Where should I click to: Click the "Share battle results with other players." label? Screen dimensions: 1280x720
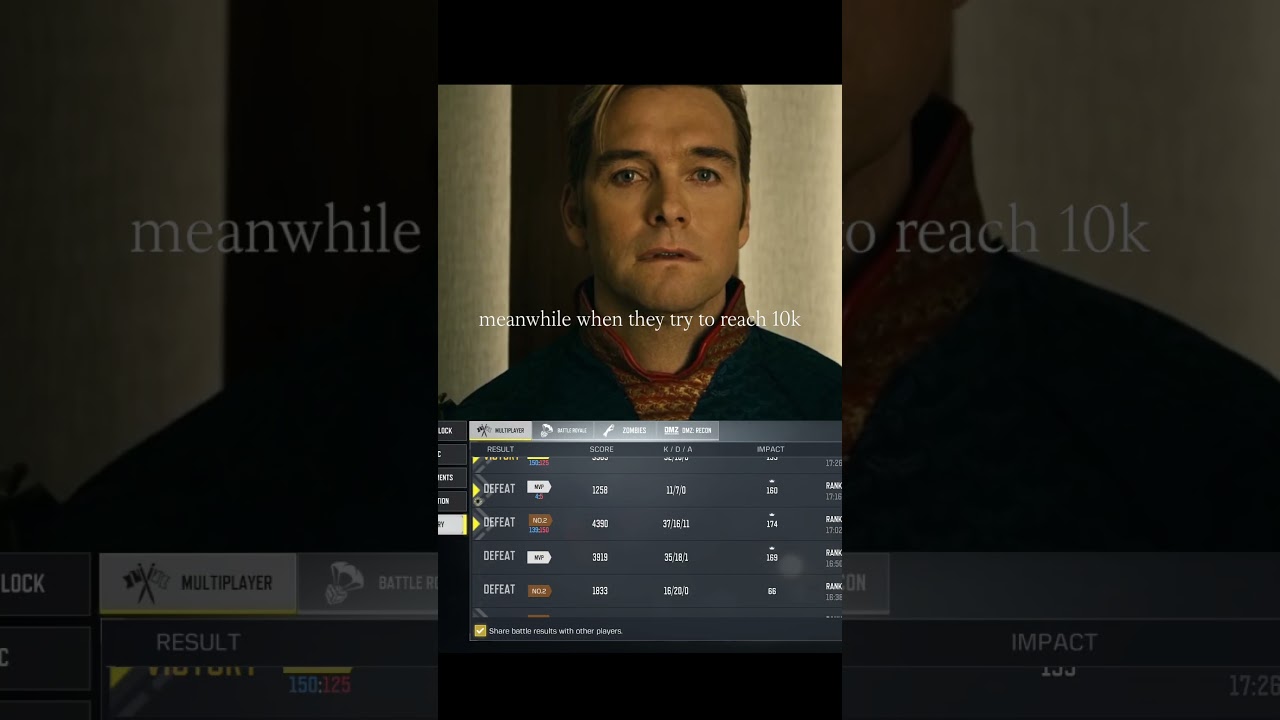[x=556, y=631]
